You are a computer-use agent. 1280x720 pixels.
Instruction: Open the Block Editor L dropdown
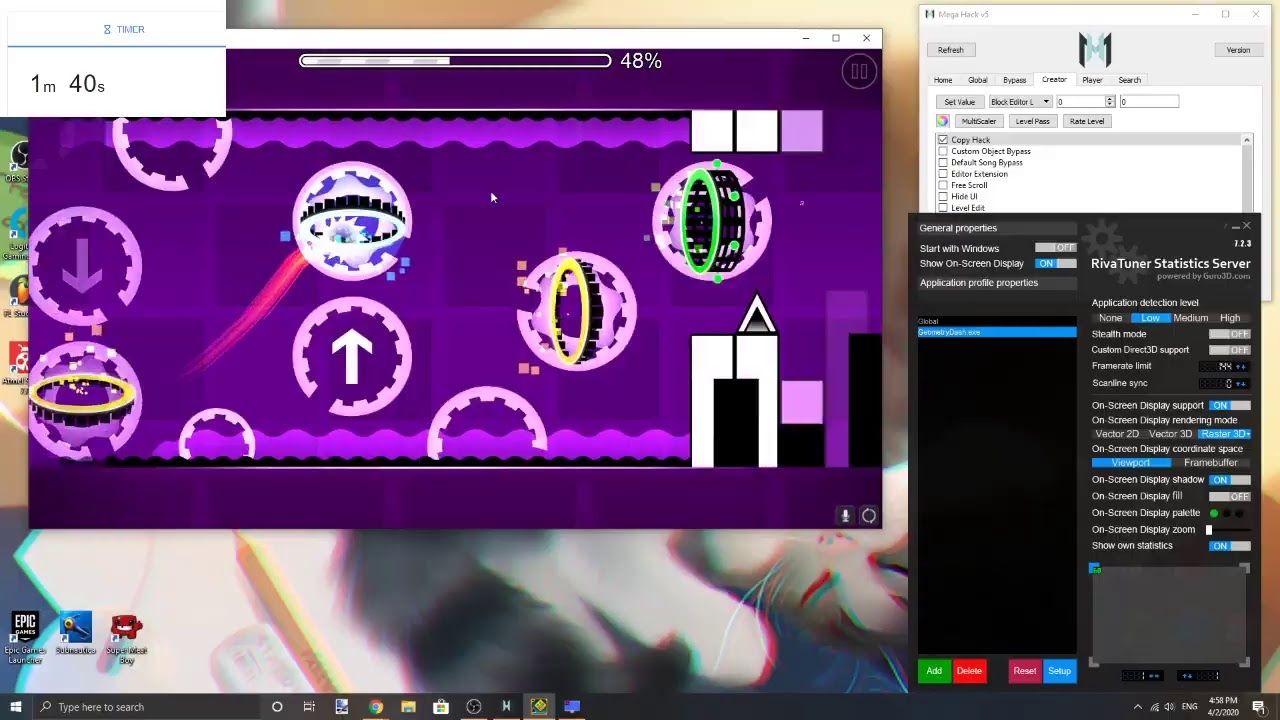click(1019, 102)
